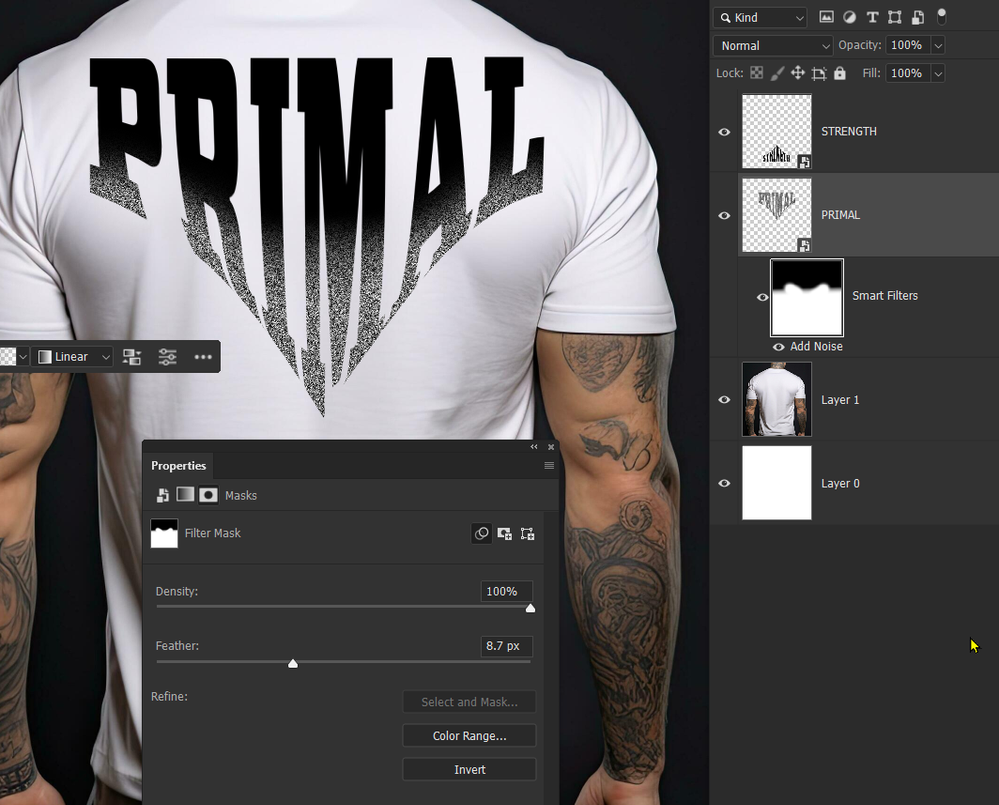Open the Normal blend mode dropdown
999x805 pixels.
[x=773, y=45]
